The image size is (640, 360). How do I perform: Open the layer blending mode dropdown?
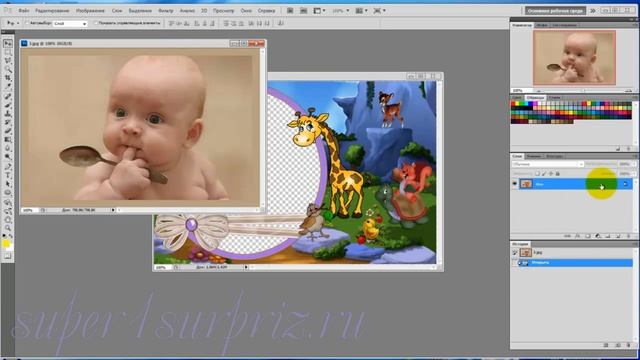tap(547, 164)
